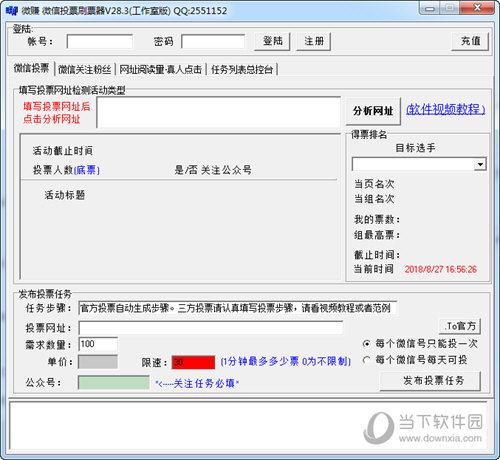Close the window with the red X
Image resolution: width=500 pixels, height=460 pixels.
477,8
